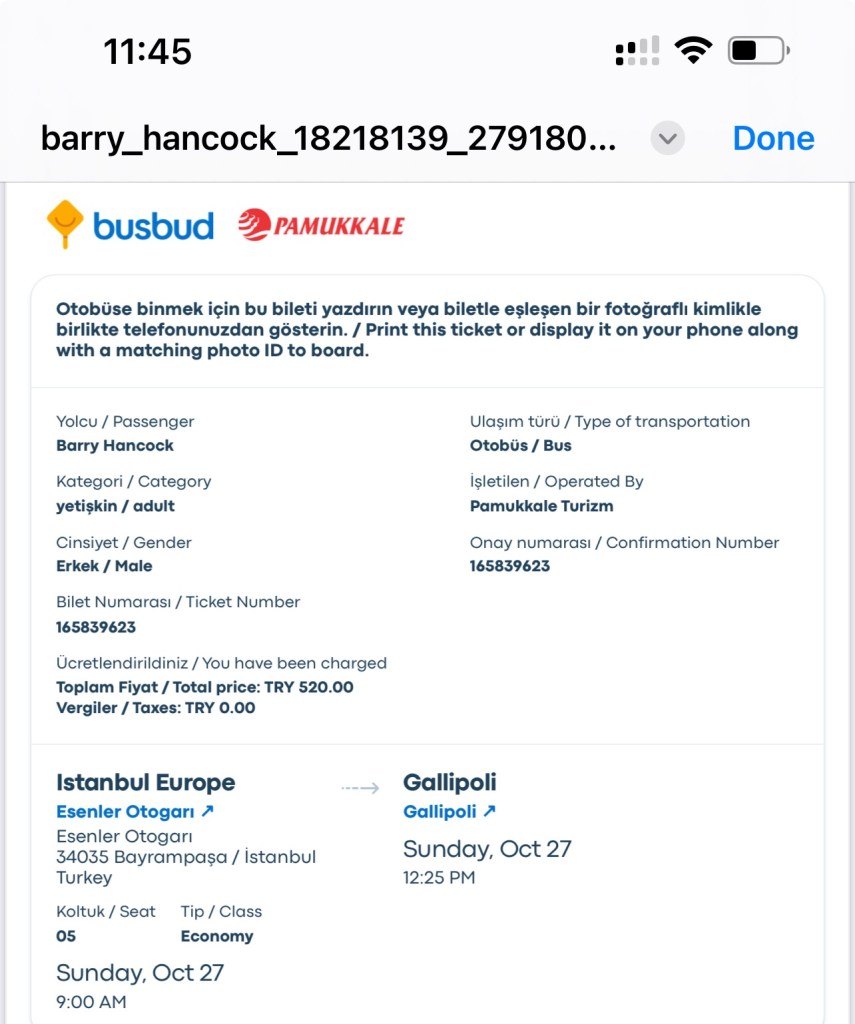This screenshot has height=1024, width=855.
Task: Tap the Istanbul Europe departure heading
Action: [146, 782]
